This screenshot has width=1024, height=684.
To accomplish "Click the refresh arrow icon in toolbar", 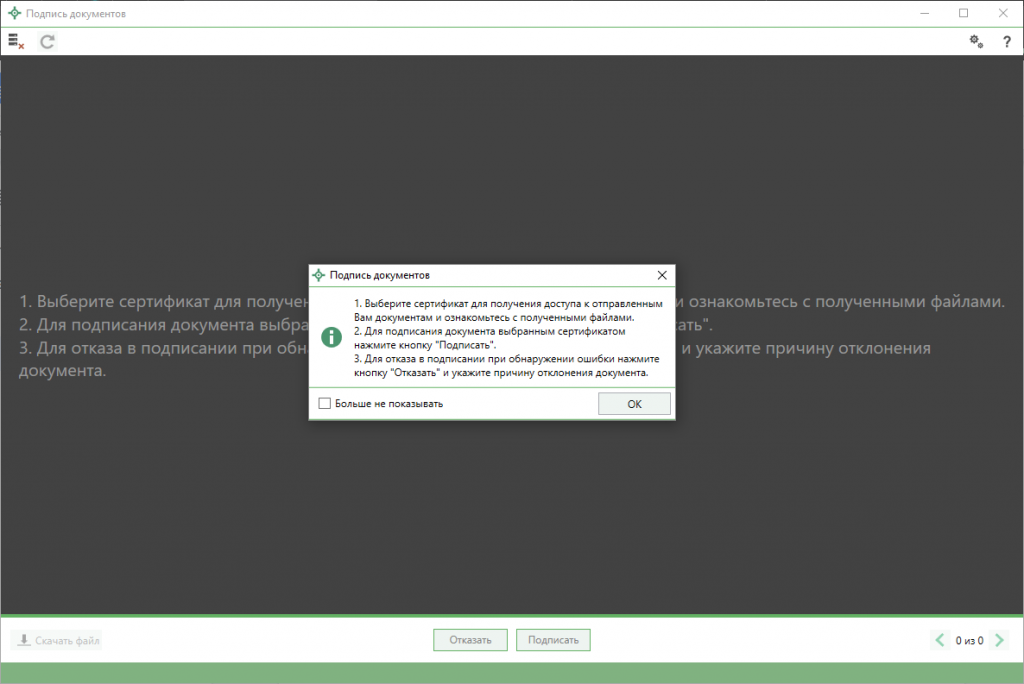I will [x=47, y=41].
